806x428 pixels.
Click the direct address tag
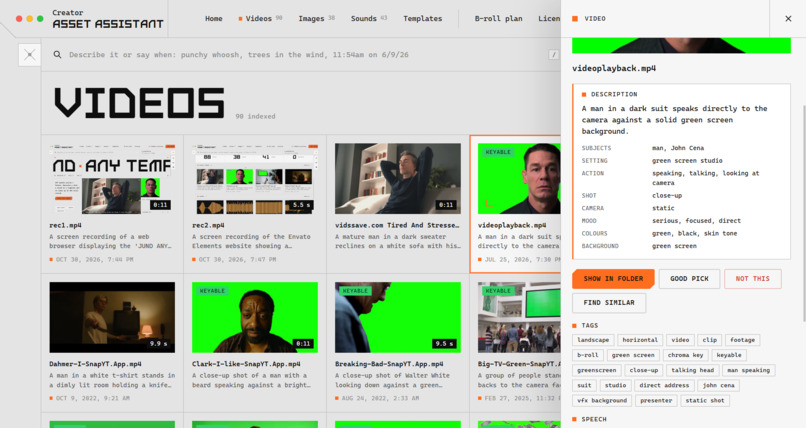664,385
